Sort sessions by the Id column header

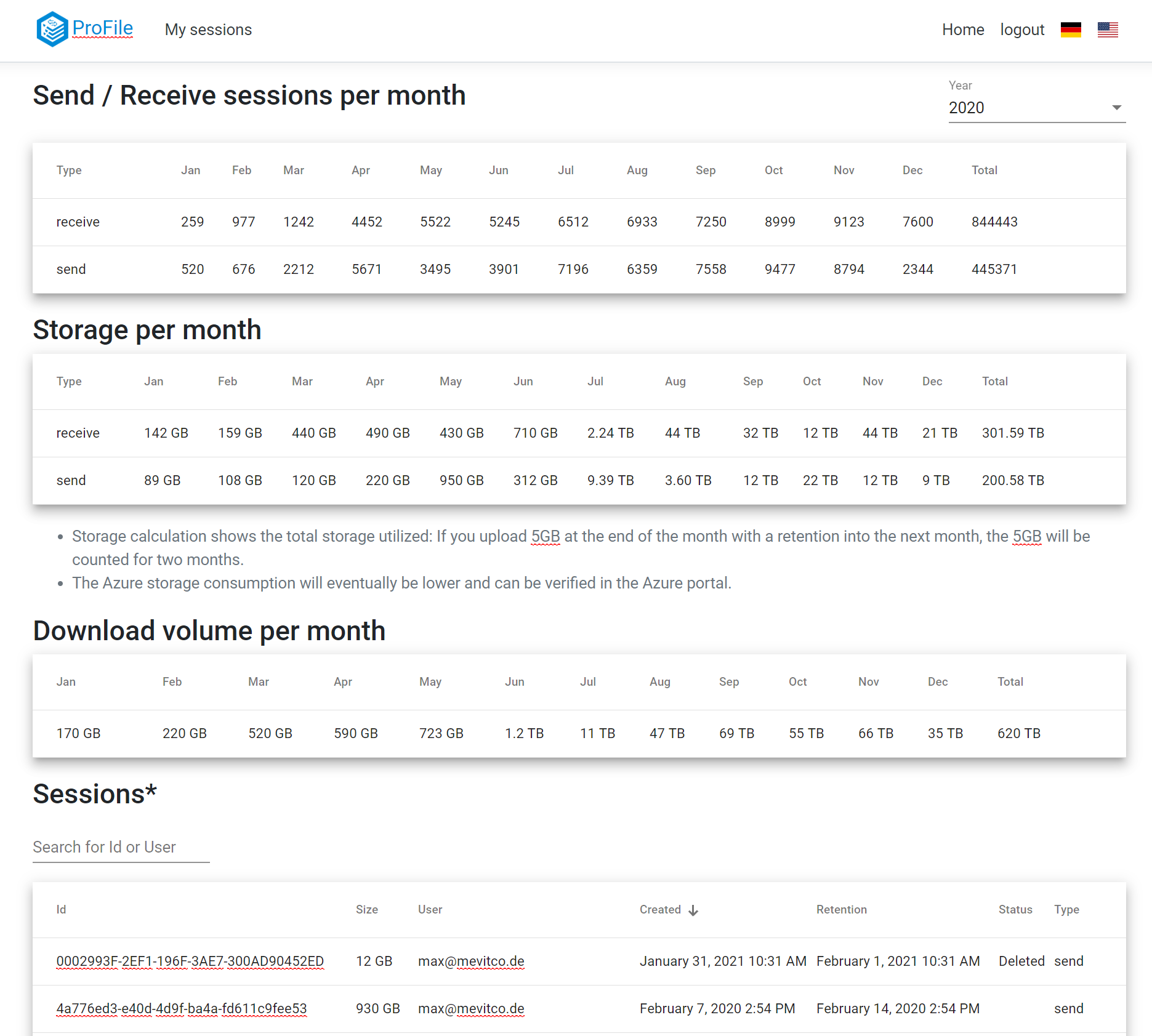pyautogui.click(x=61, y=909)
